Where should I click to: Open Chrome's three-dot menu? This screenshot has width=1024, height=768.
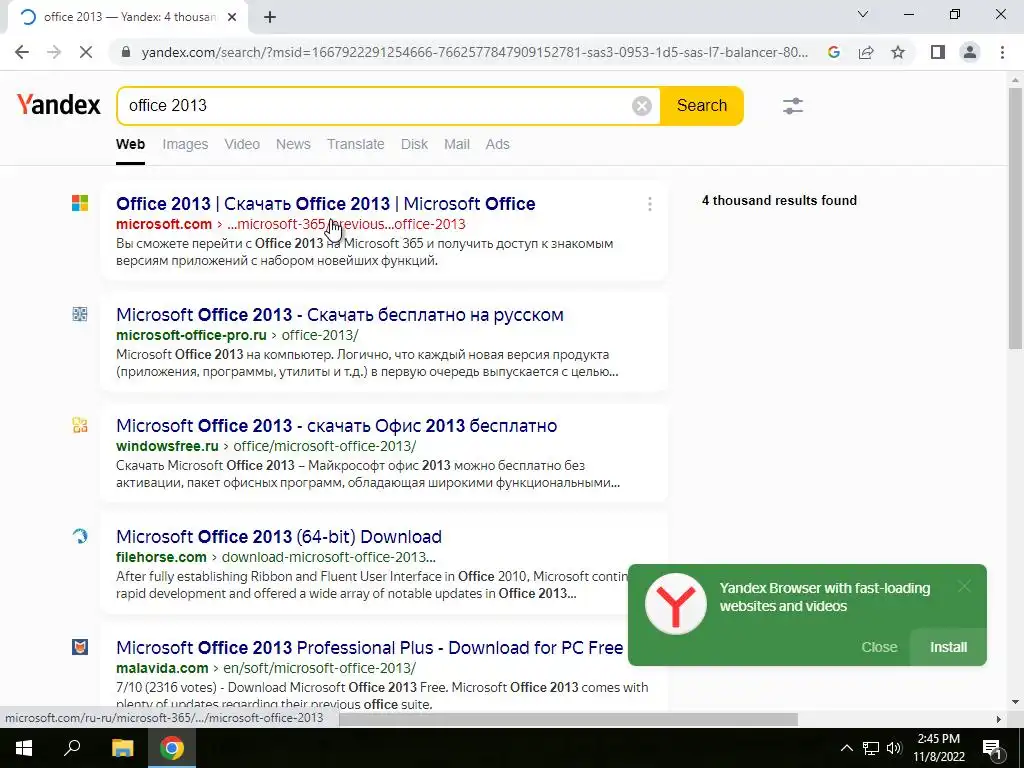pos(1002,52)
